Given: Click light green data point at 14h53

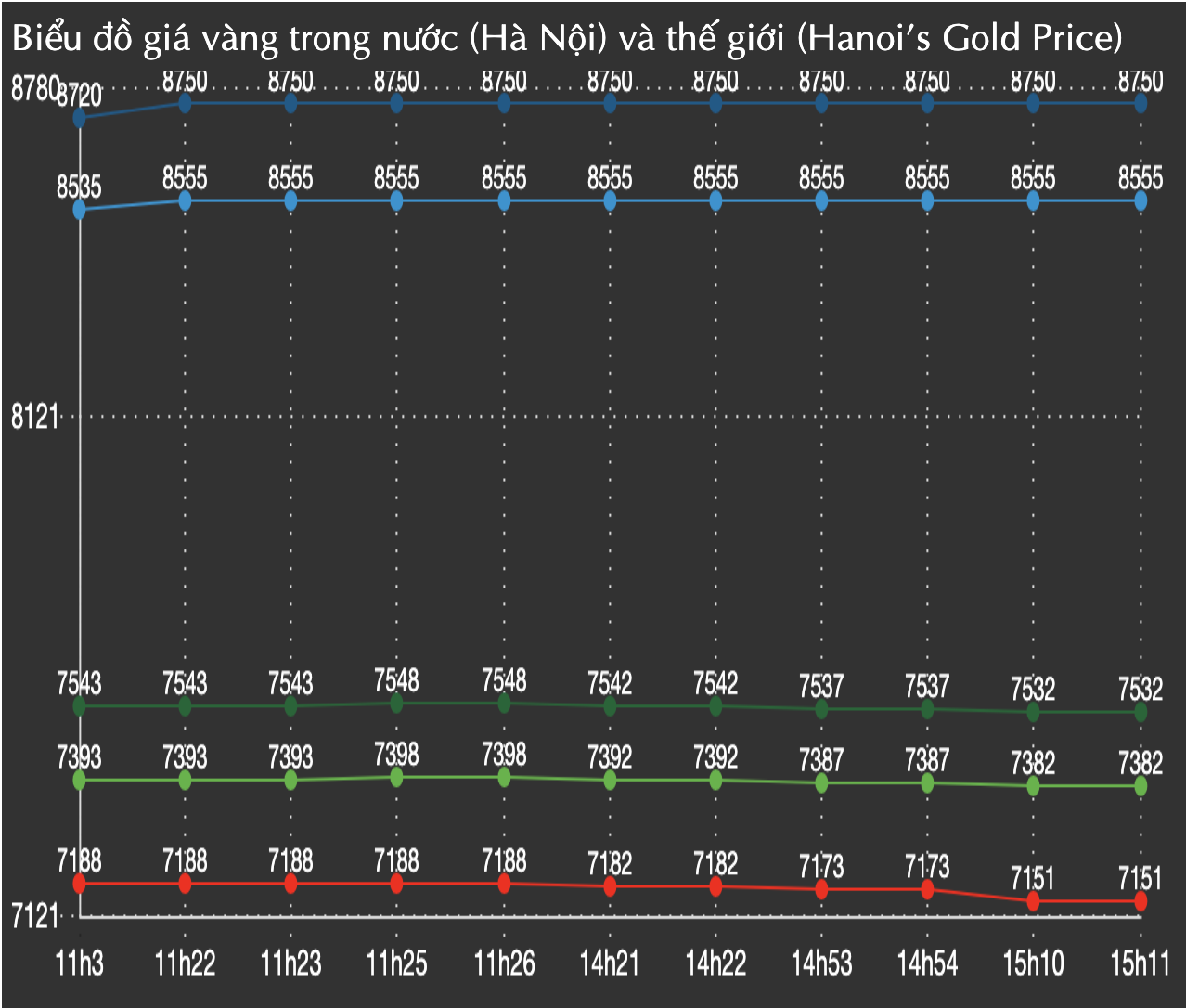Looking at the screenshot, I should coord(821,783).
